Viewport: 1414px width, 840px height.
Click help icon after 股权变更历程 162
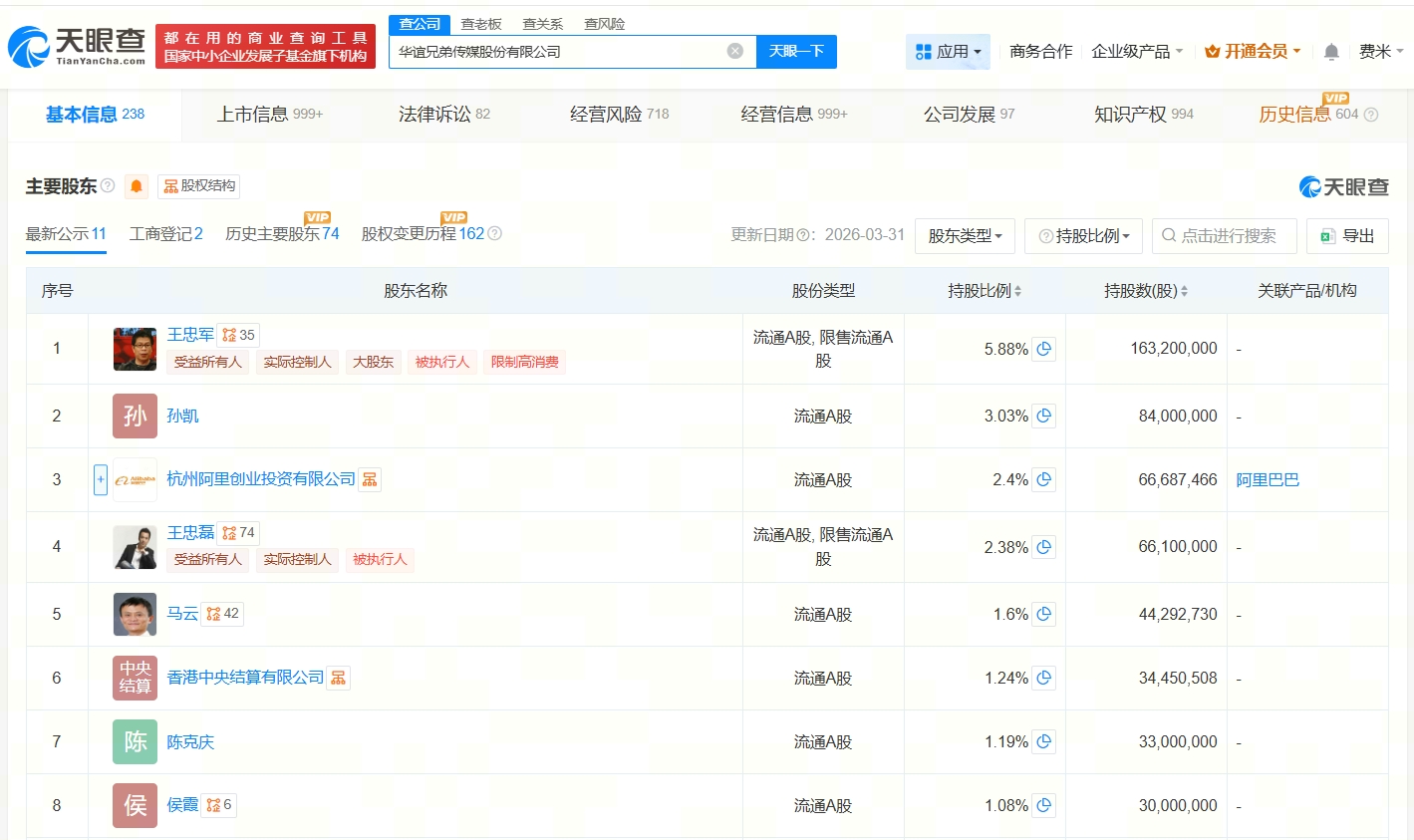494,233
